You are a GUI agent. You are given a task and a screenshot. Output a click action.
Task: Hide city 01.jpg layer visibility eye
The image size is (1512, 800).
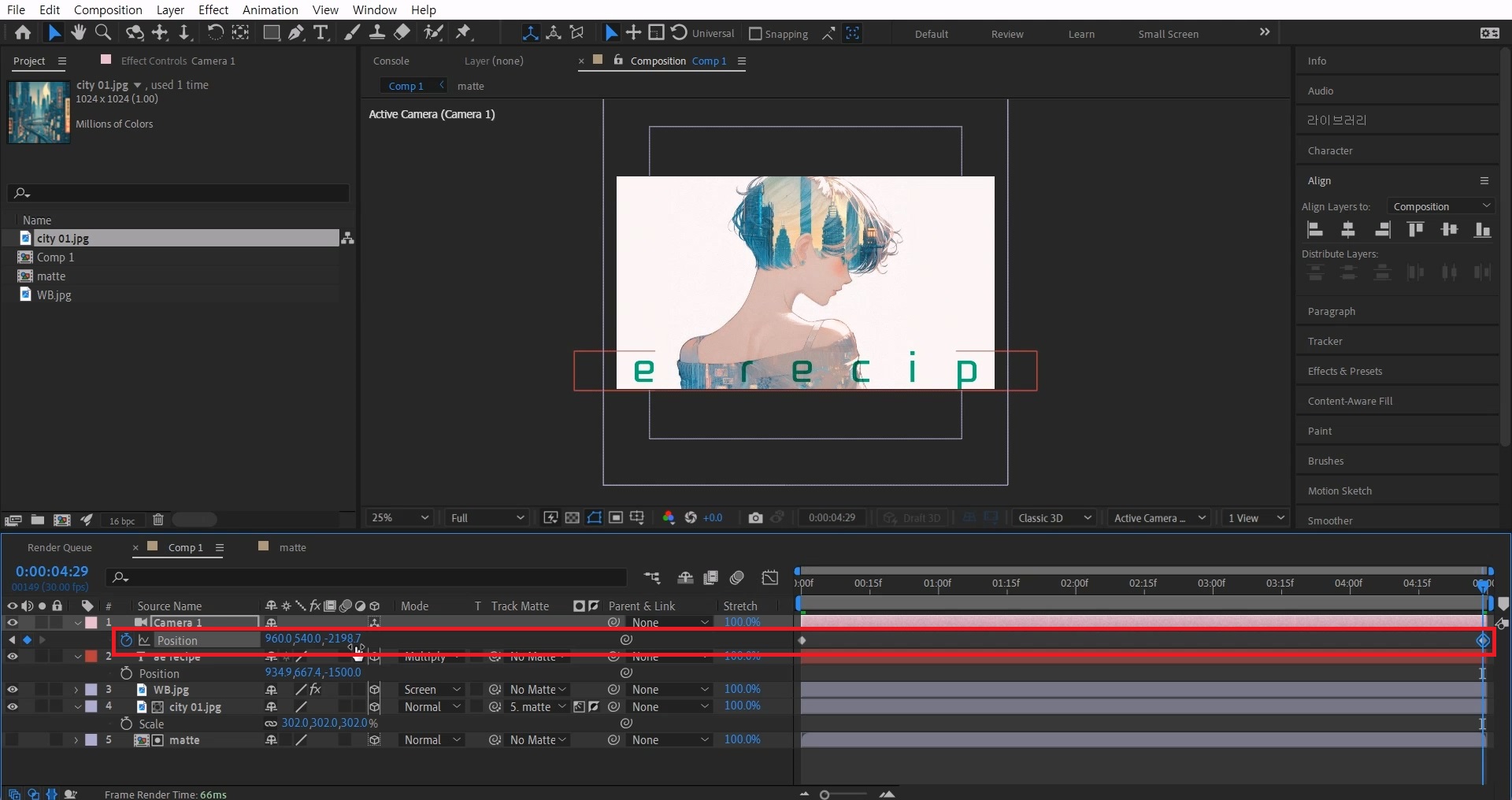(x=13, y=707)
